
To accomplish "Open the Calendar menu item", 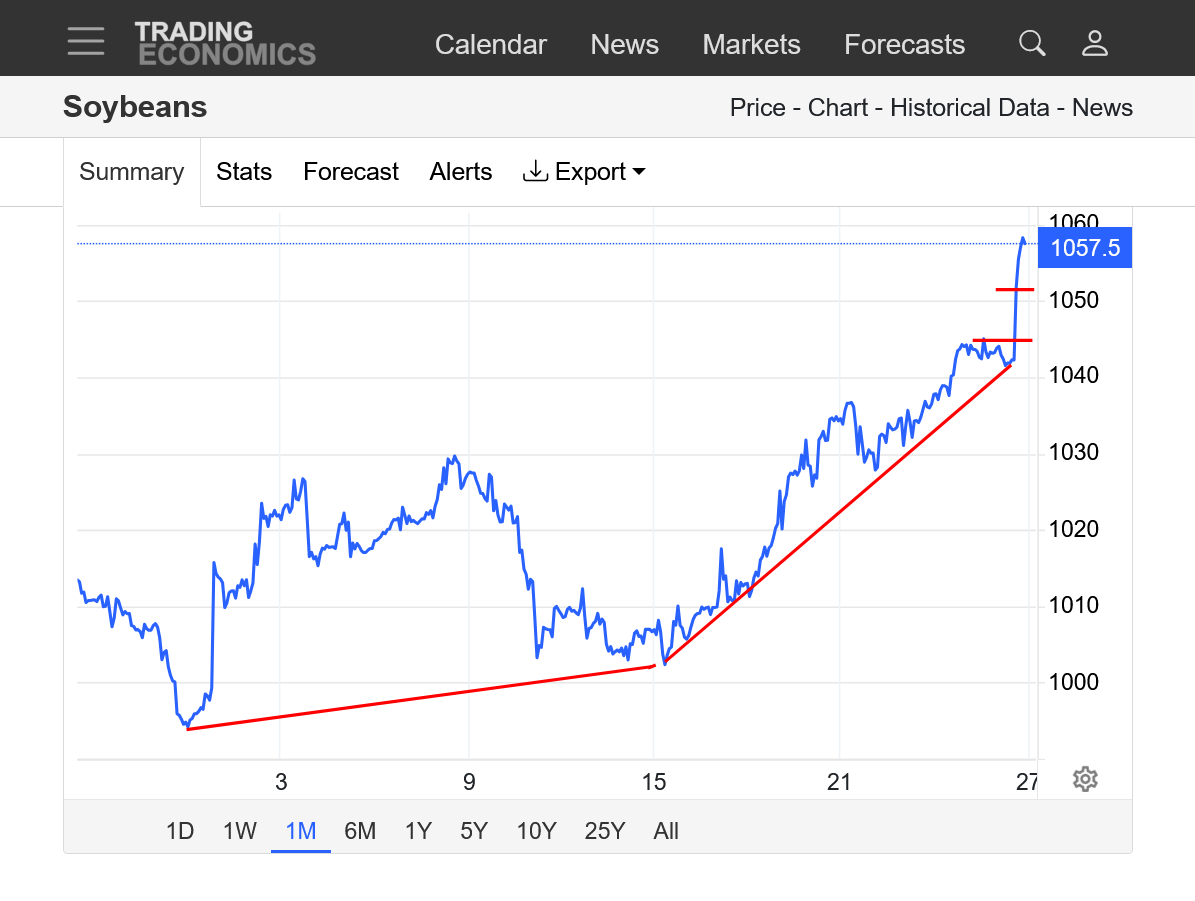I will coord(491,45).
